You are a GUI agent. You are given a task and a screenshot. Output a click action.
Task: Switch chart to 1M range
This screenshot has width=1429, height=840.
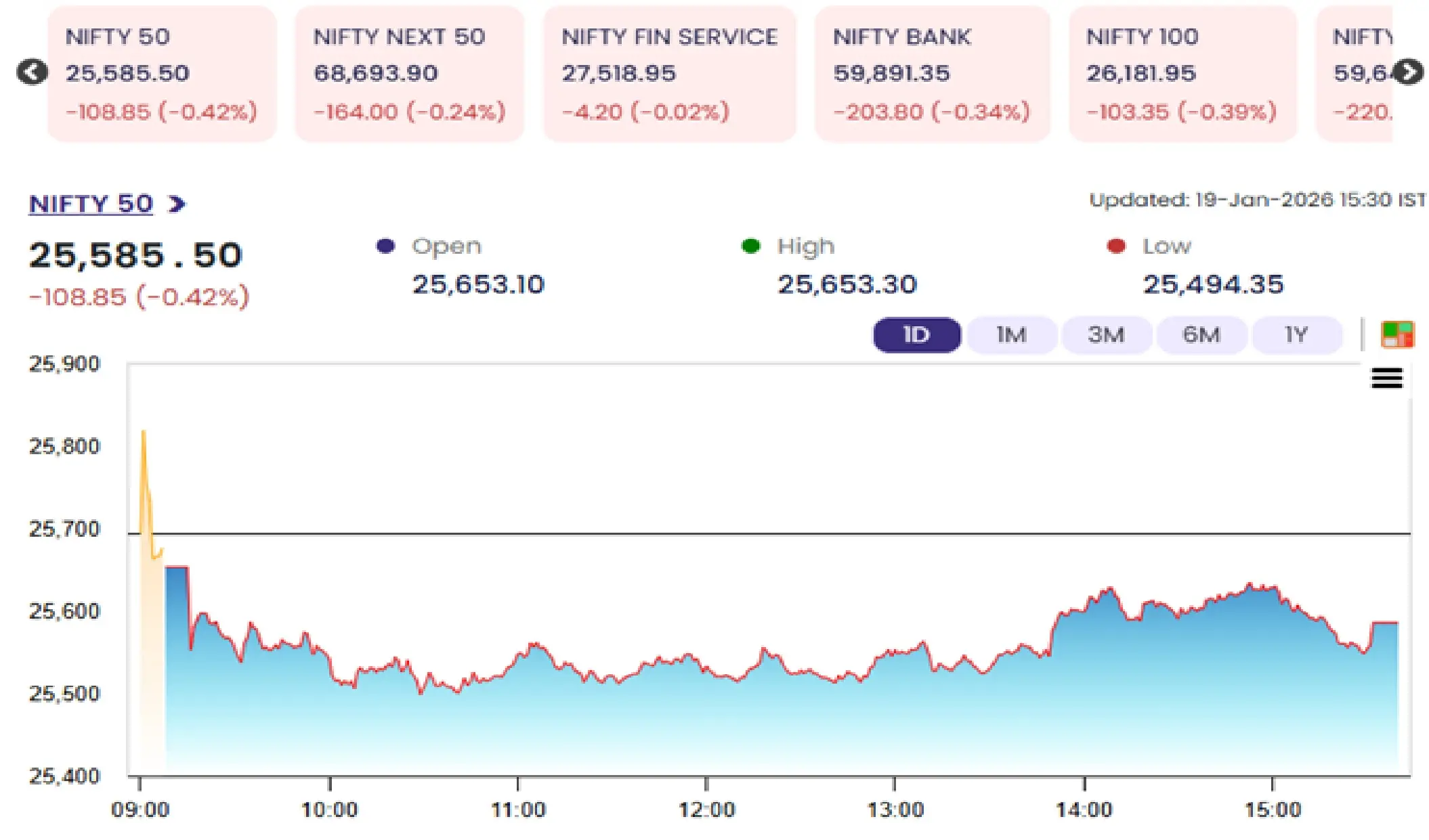(x=1011, y=334)
